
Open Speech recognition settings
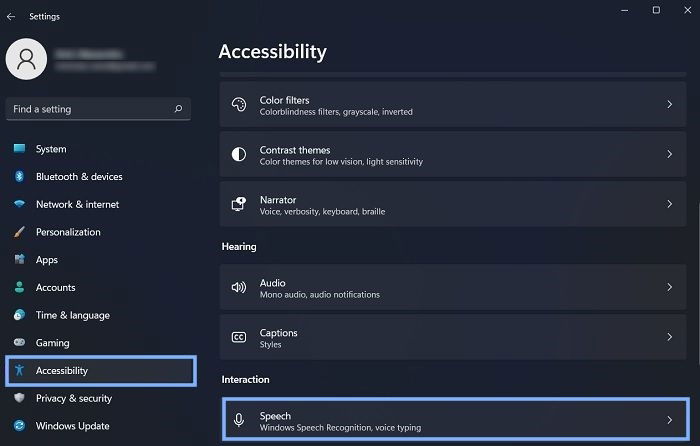pyautogui.click(x=455, y=420)
